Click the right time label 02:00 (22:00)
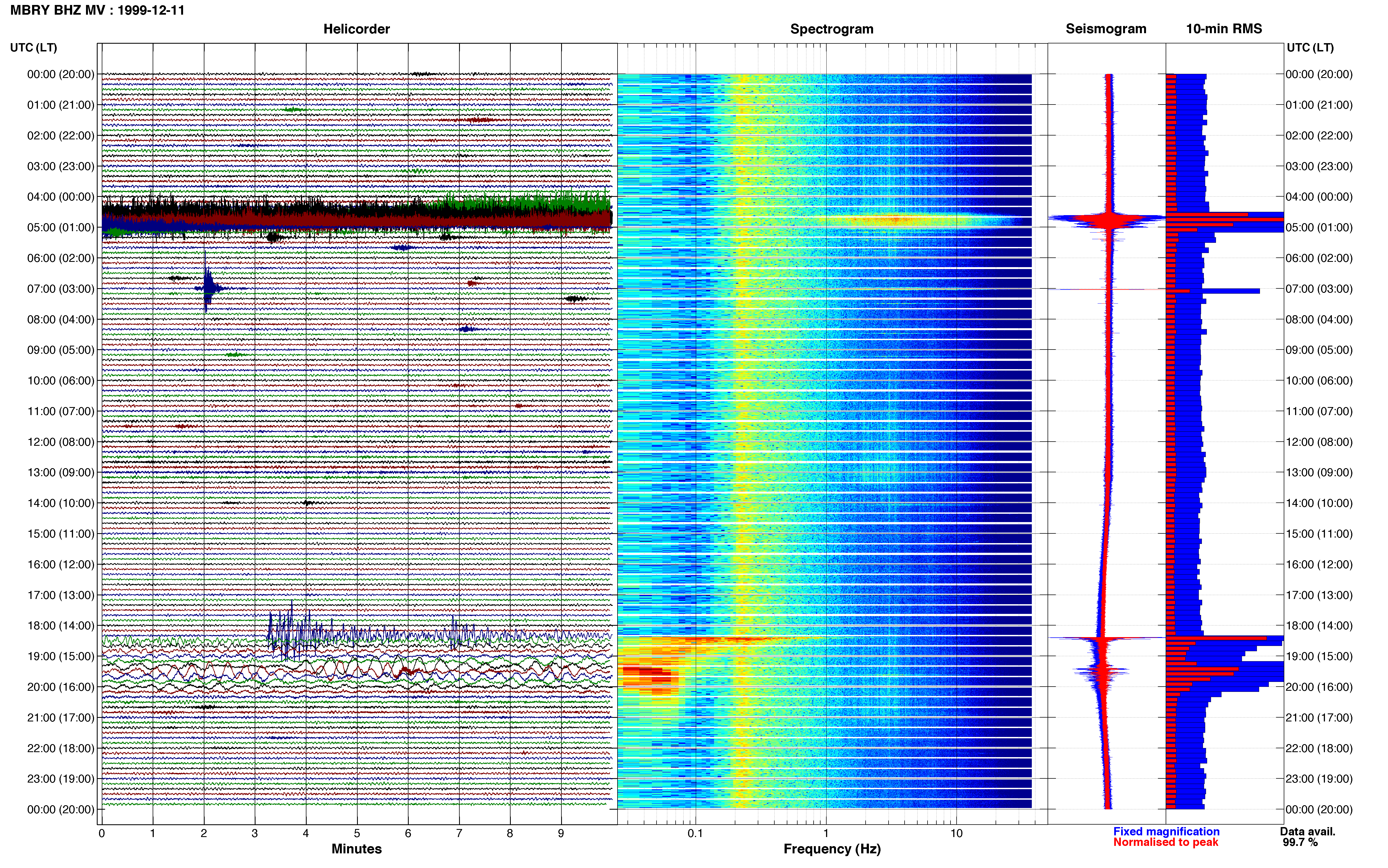The image size is (1388, 868). (1319, 135)
